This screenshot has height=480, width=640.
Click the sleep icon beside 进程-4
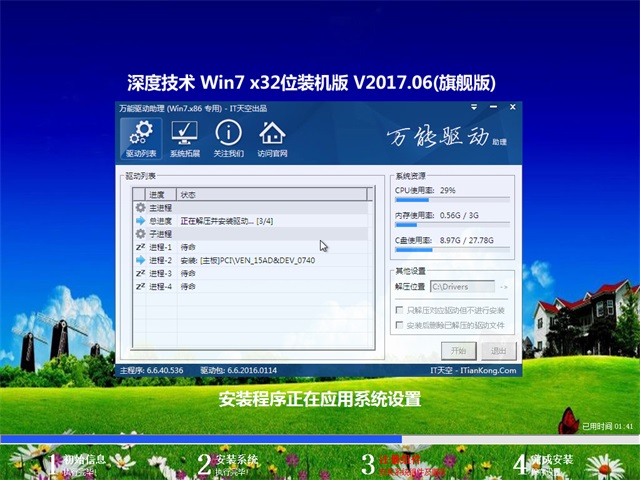(x=140, y=286)
